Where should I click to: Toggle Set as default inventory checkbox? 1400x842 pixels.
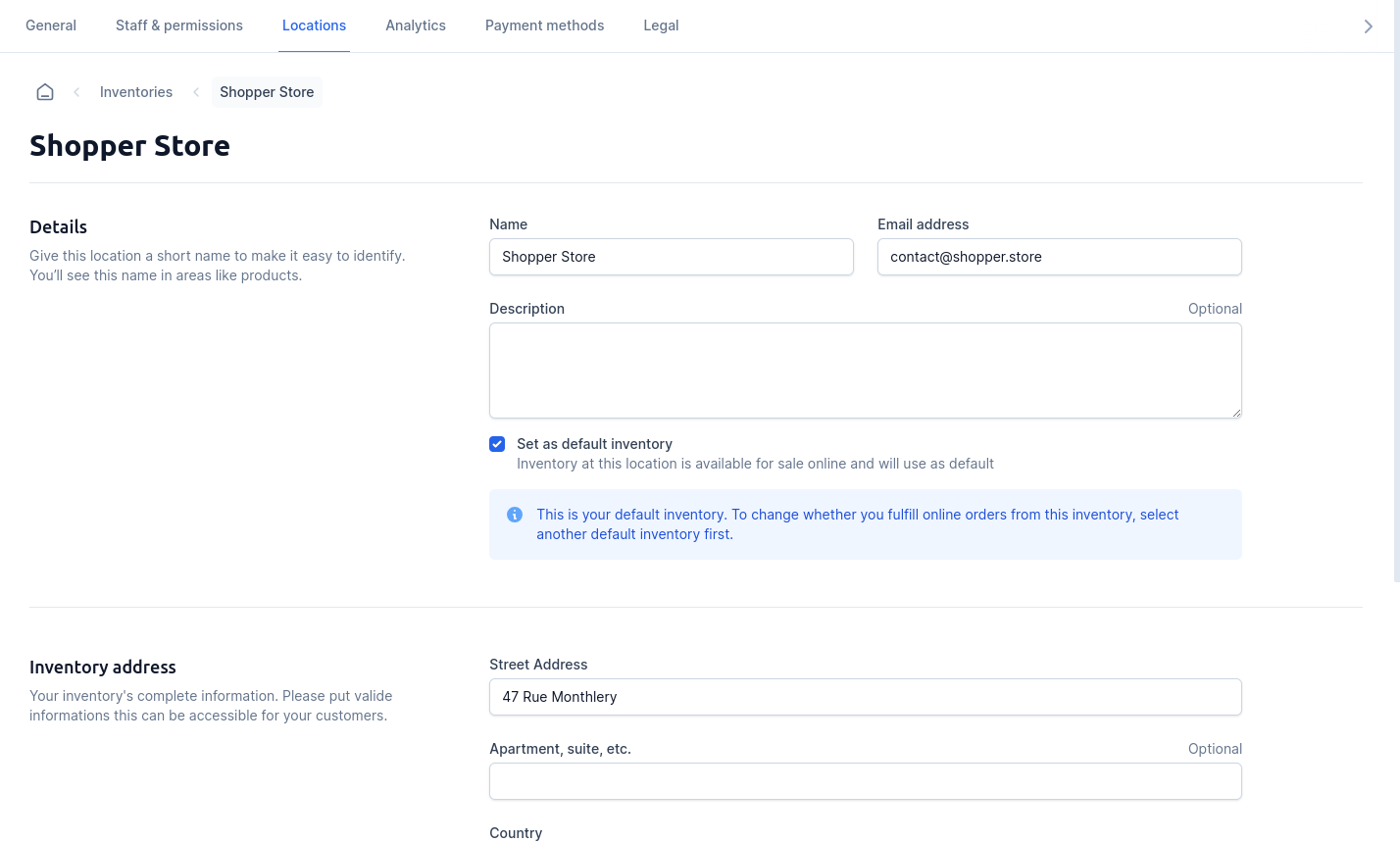(x=497, y=444)
